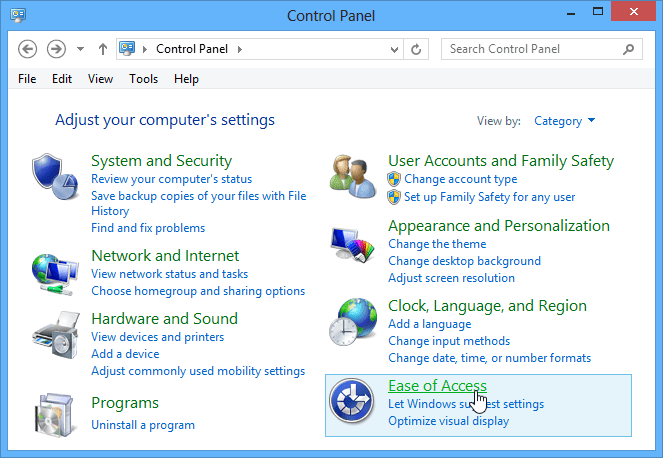Select Let Windows suggest settings
Image resolution: width=663 pixels, height=458 pixels.
tap(466, 404)
